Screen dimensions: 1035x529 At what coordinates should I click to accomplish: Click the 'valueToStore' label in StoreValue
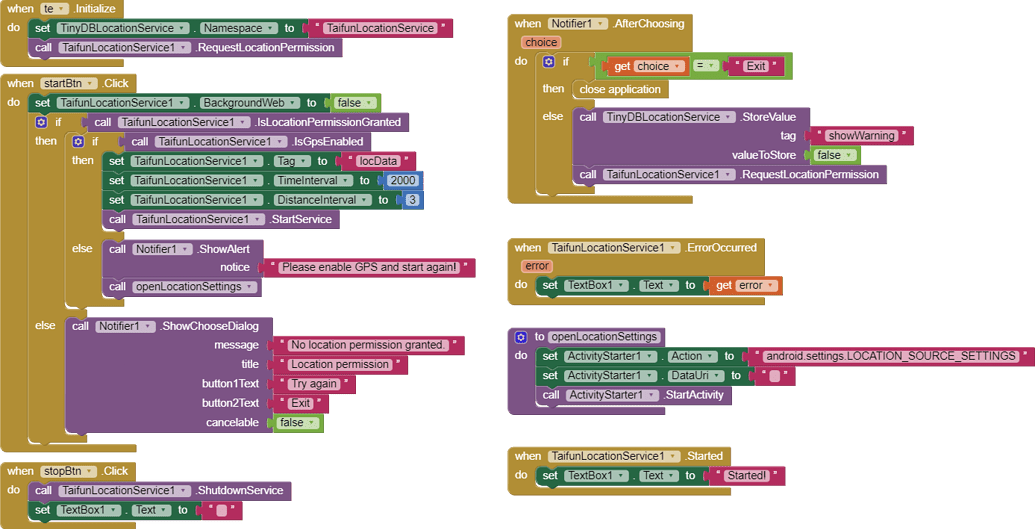(x=764, y=155)
